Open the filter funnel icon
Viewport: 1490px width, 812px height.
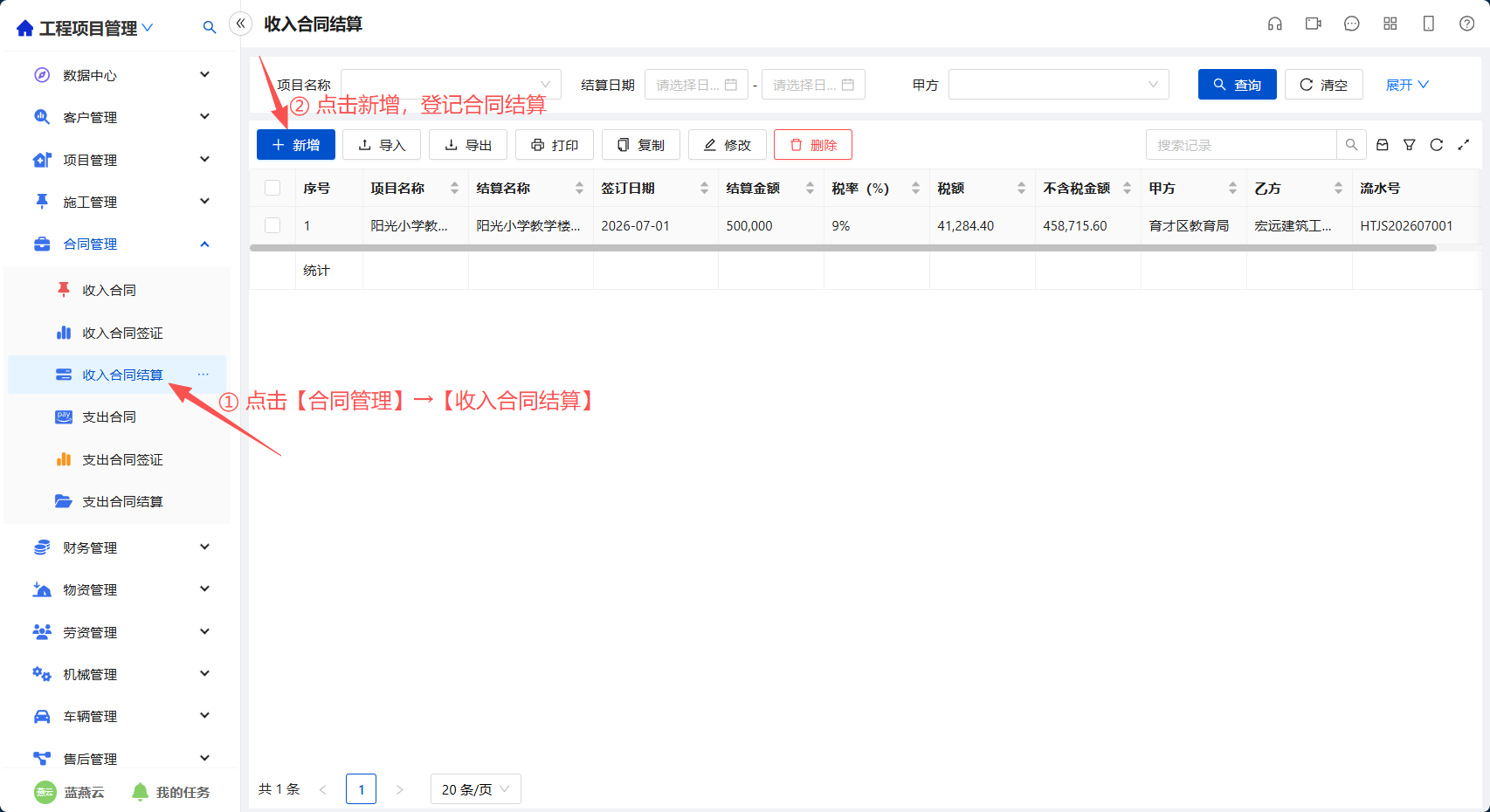point(1410,145)
